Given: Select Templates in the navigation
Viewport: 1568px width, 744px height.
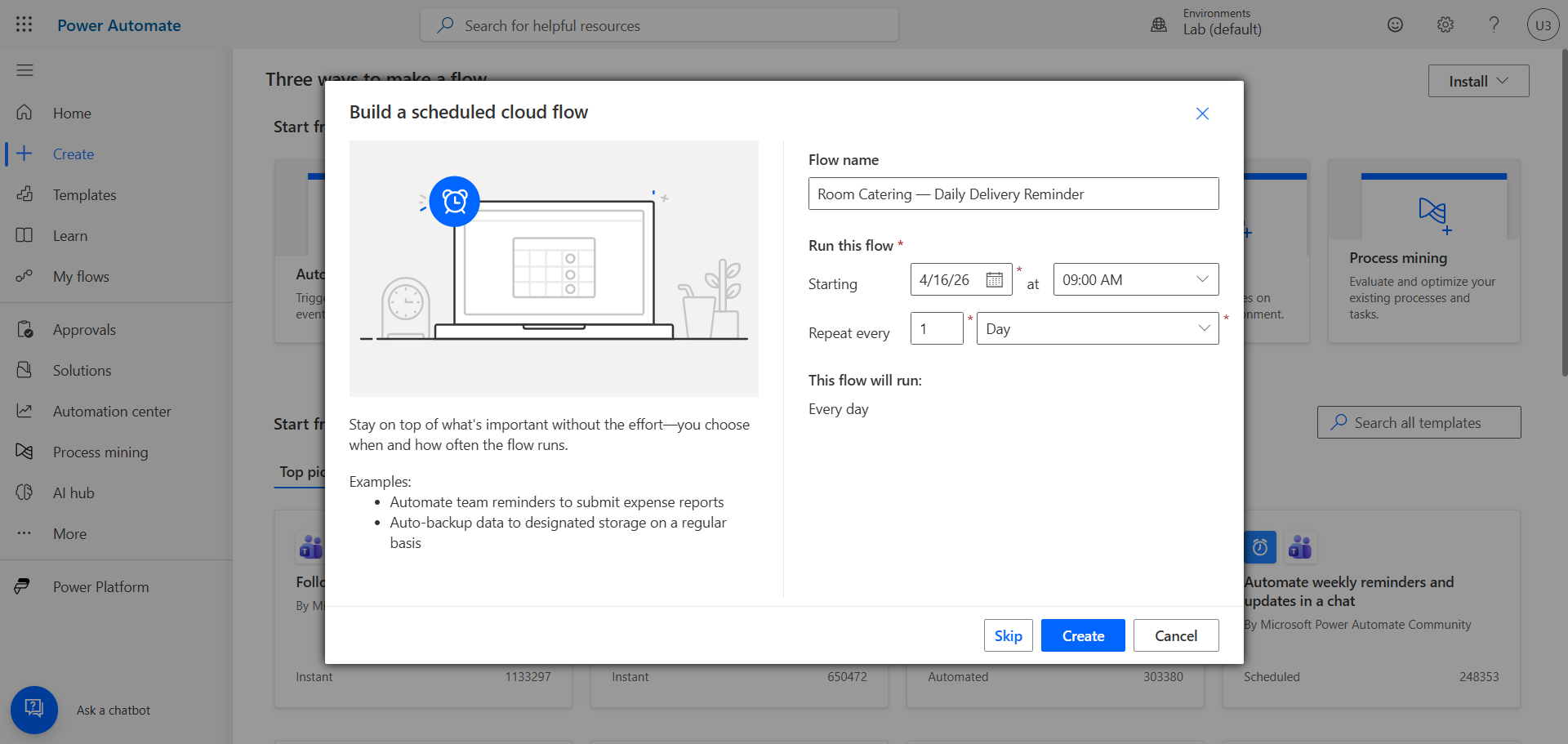Looking at the screenshot, I should [x=85, y=195].
